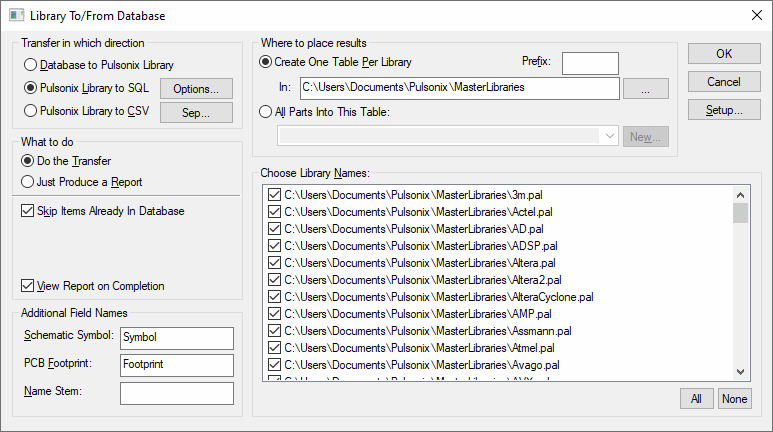This screenshot has height=432, width=773.
Task: Select All Parts Into This Table option
Action: [266, 112]
